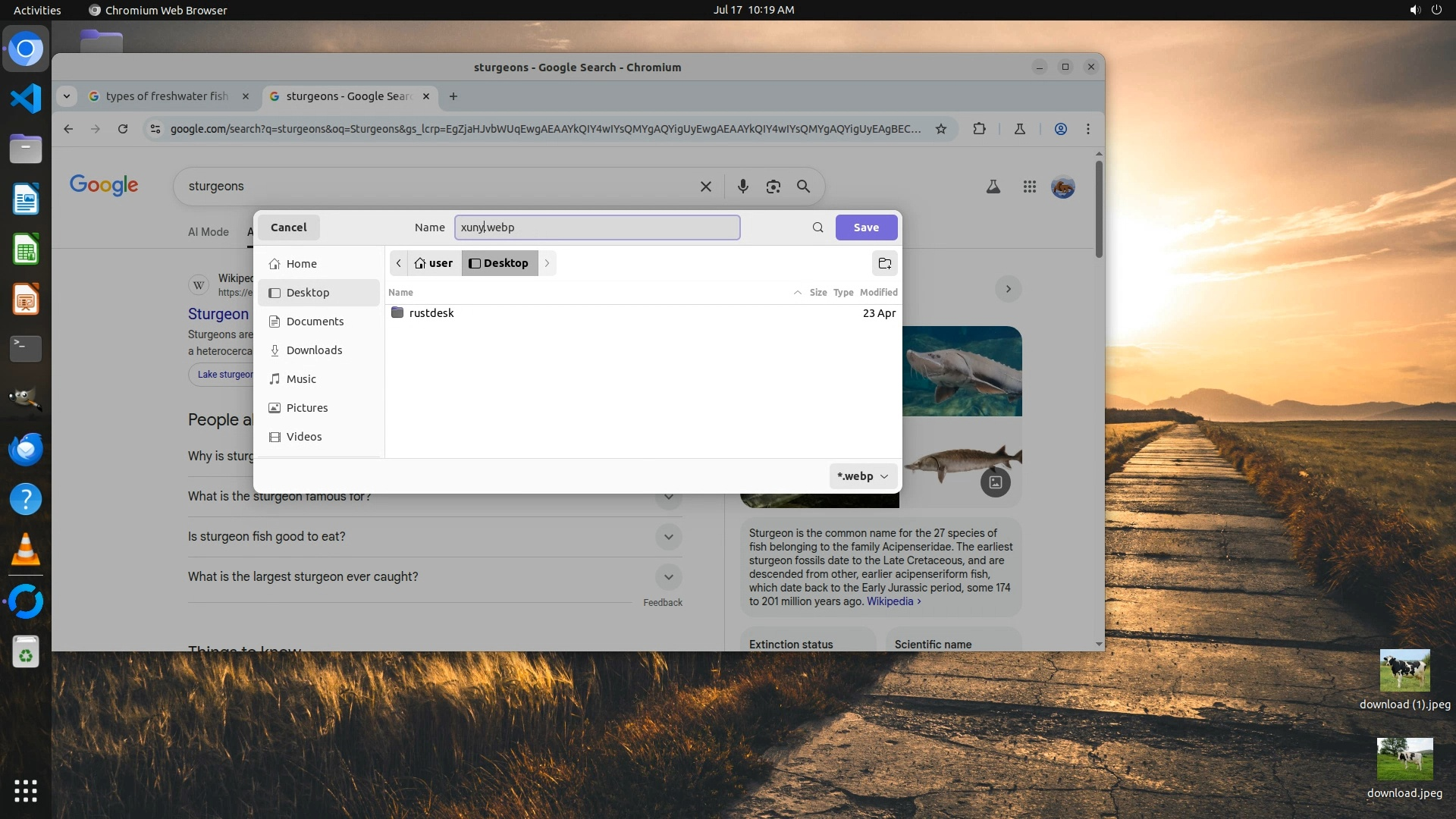Open VLC media player from dock
Image resolution: width=1456 pixels, height=819 pixels.
click(25, 550)
